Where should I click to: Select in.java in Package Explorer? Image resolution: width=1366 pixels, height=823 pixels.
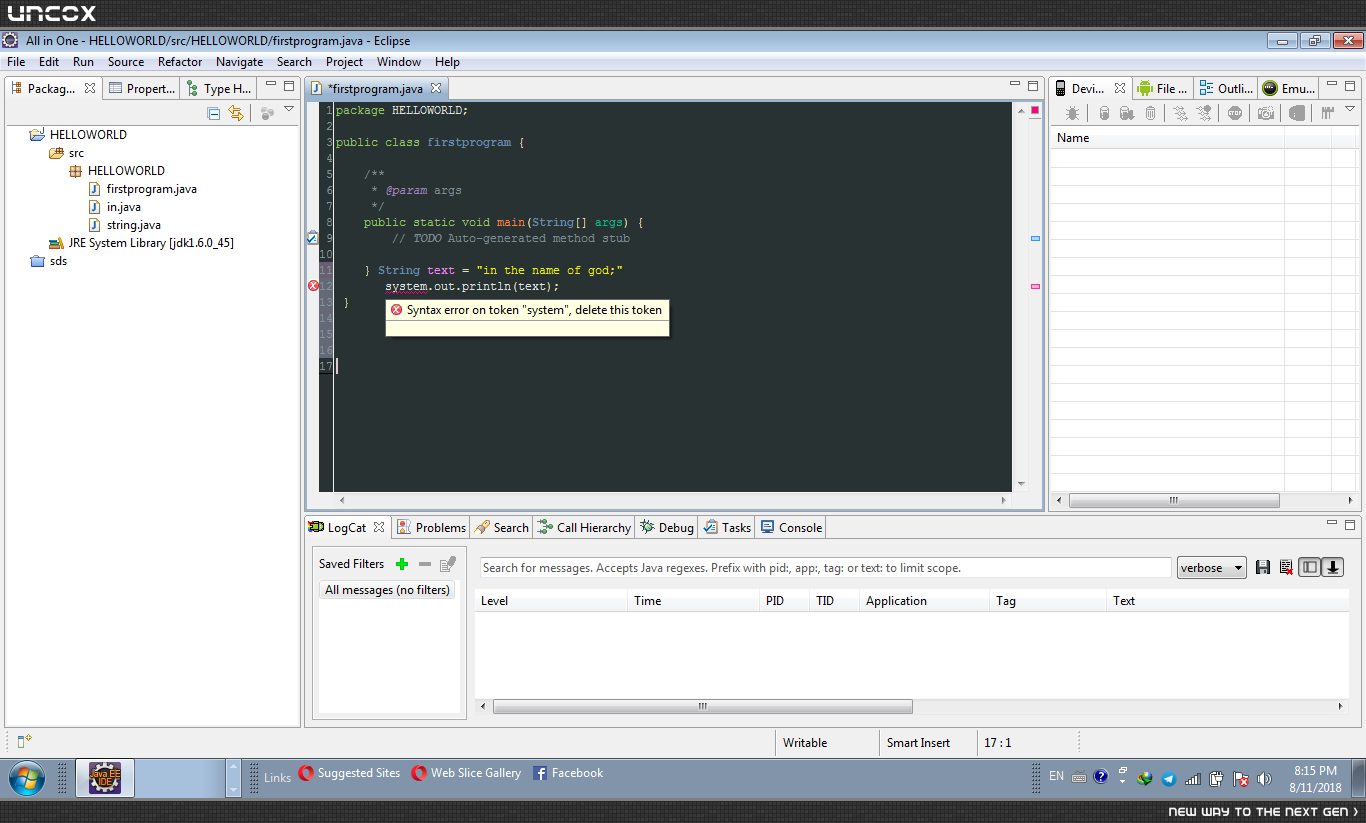[x=115, y=207]
